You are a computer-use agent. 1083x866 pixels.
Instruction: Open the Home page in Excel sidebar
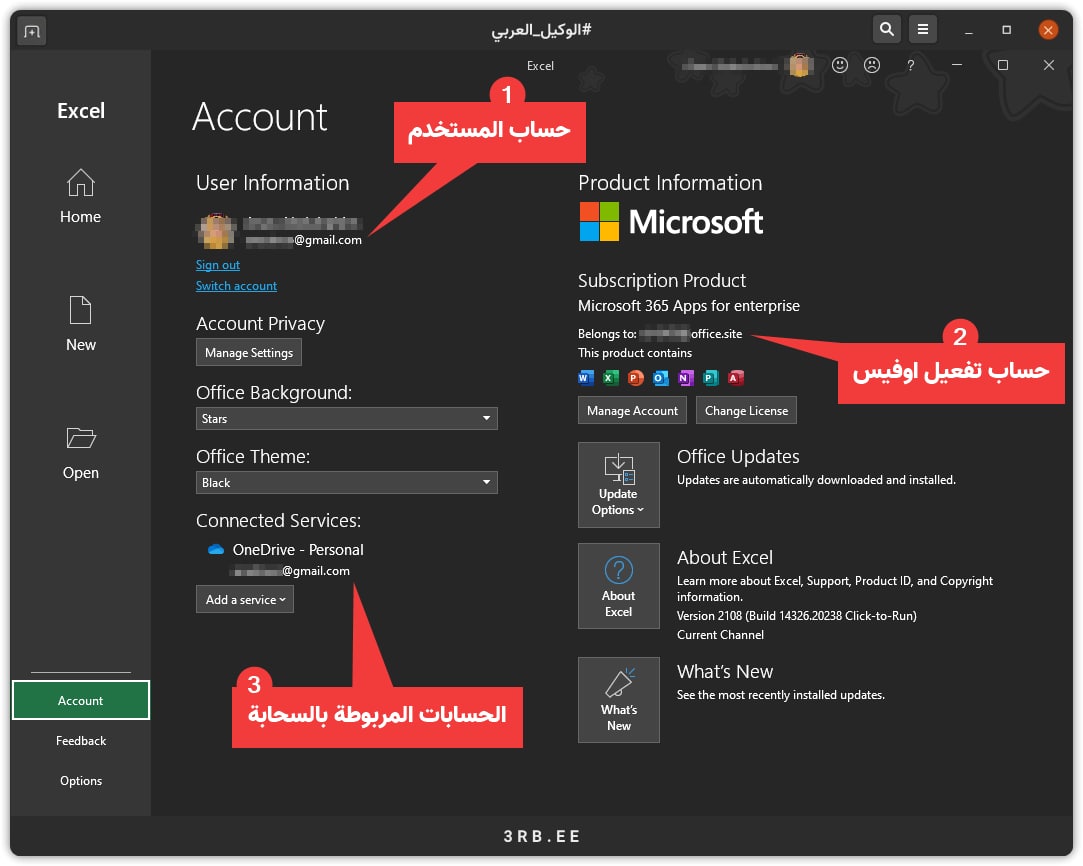click(x=80, y=197)
